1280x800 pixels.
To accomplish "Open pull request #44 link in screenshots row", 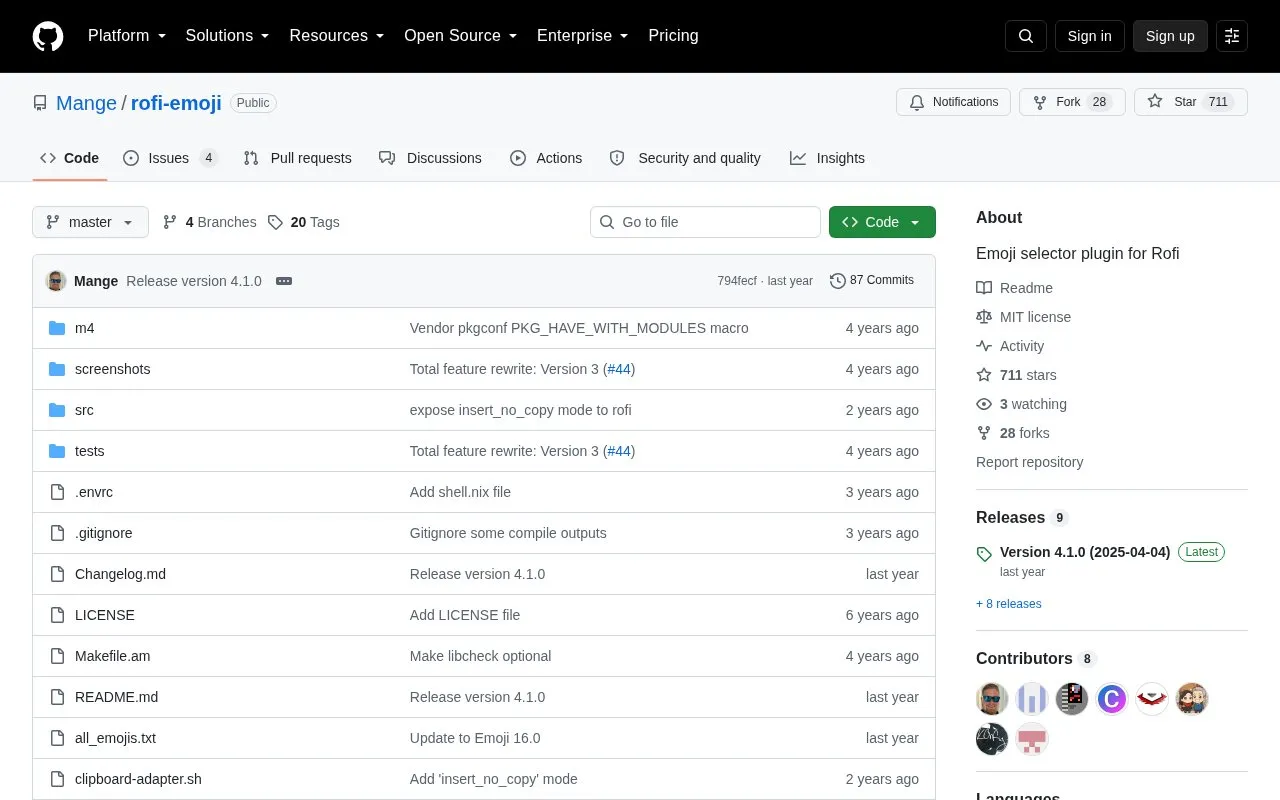I will pyautogui.click(x=619, y=369).
